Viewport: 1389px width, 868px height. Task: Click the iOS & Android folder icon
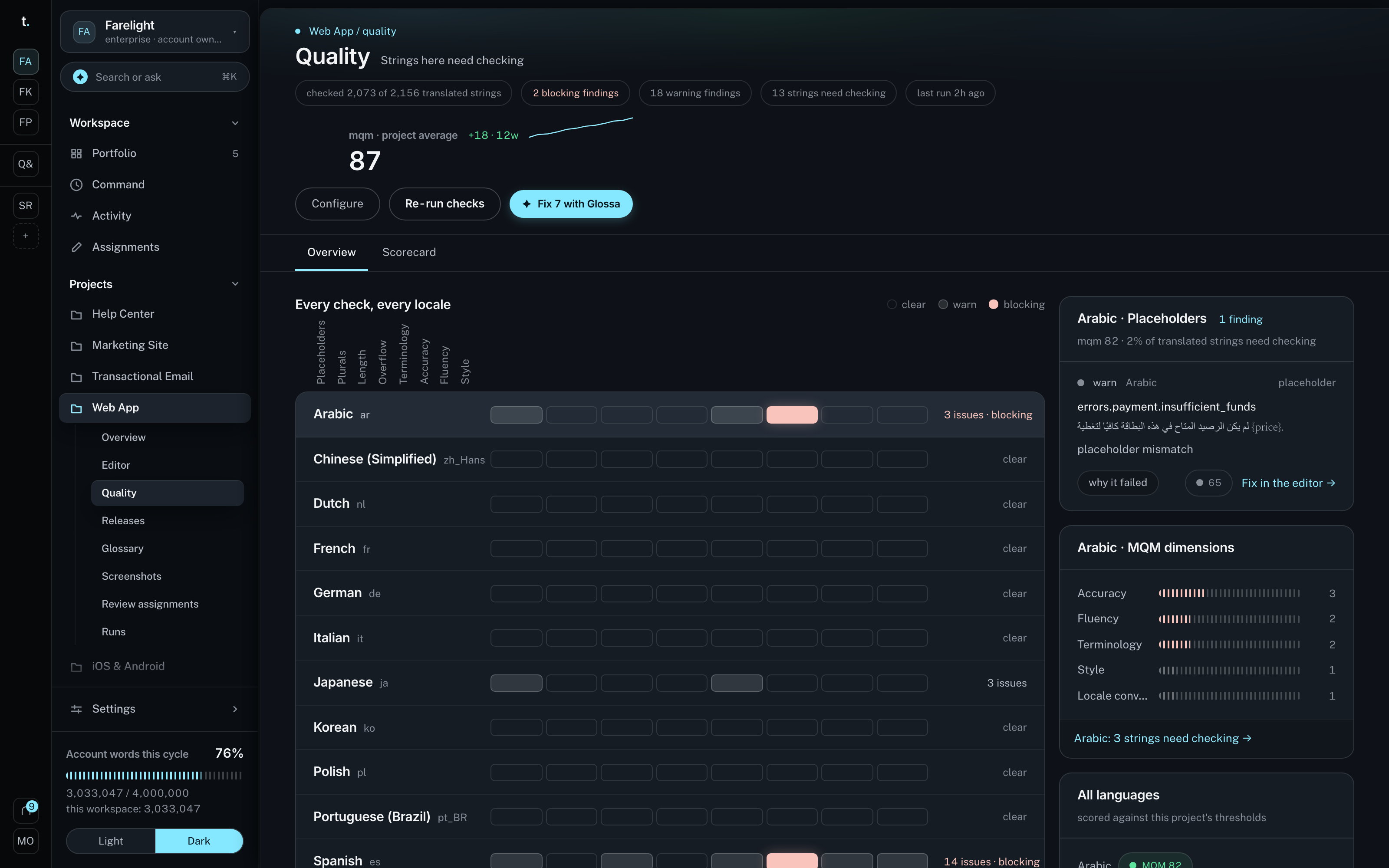point(76,667)
